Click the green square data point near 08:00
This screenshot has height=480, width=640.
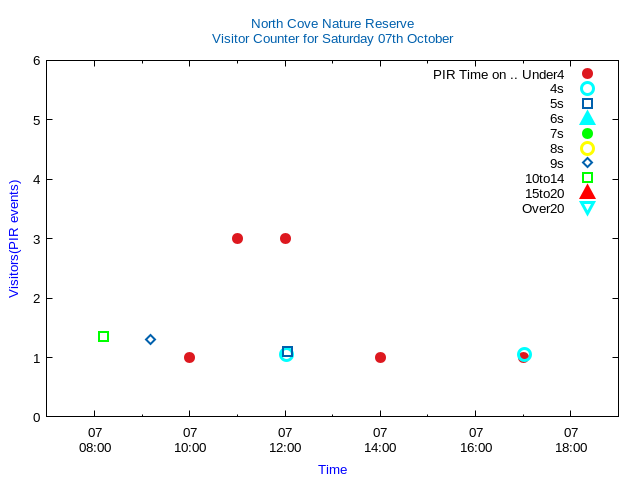(103, 337)
